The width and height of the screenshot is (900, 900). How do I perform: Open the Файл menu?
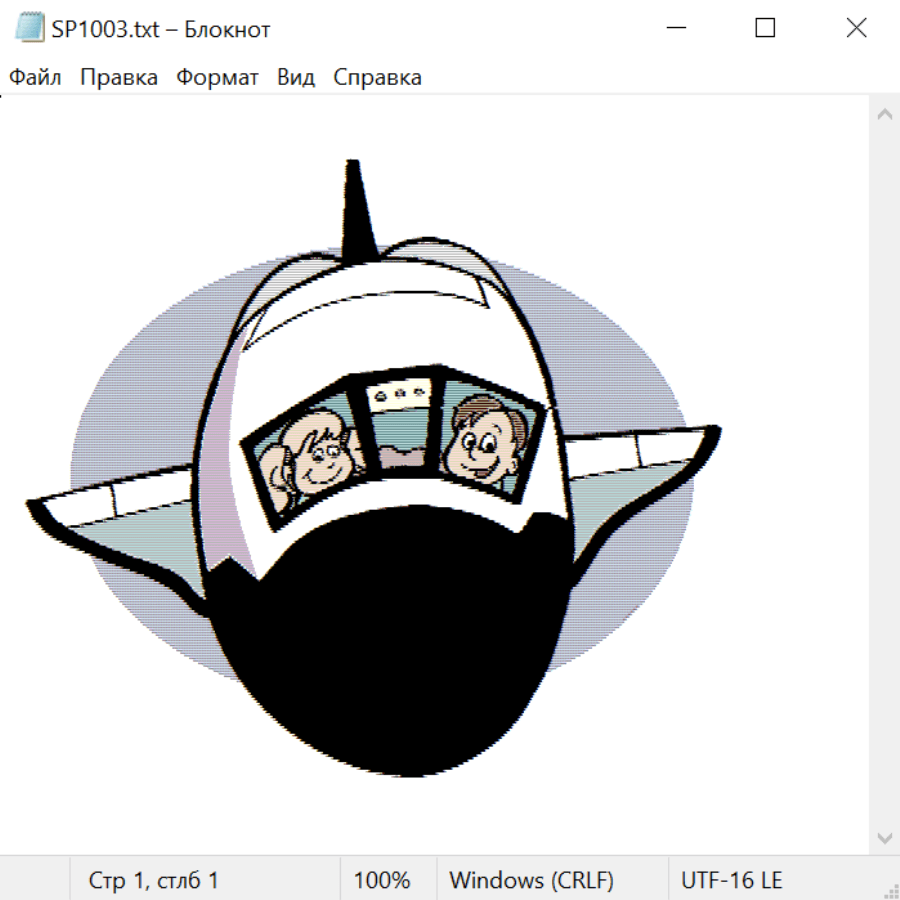35,78
